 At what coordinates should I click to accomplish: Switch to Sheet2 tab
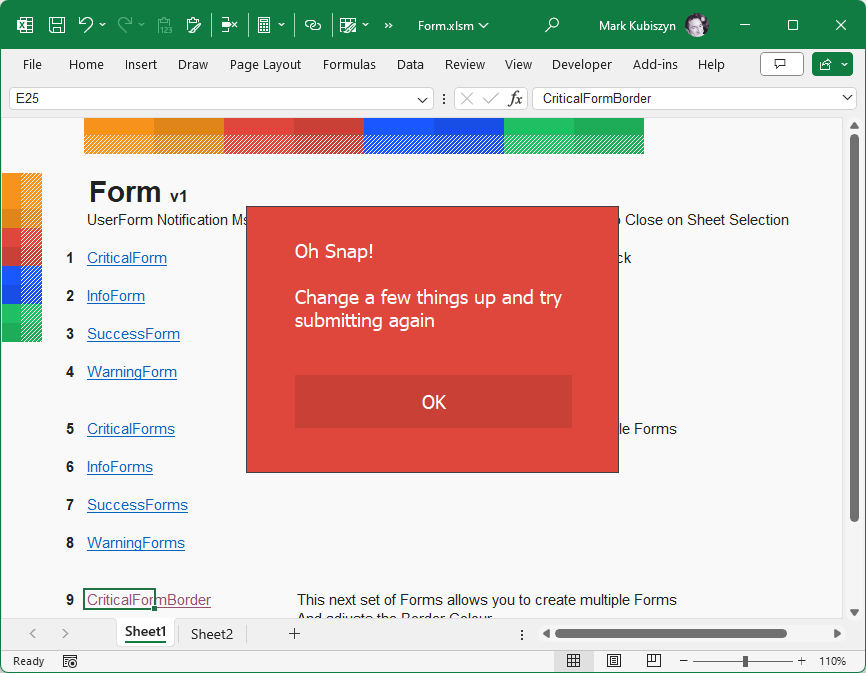[x=212, y=634]
